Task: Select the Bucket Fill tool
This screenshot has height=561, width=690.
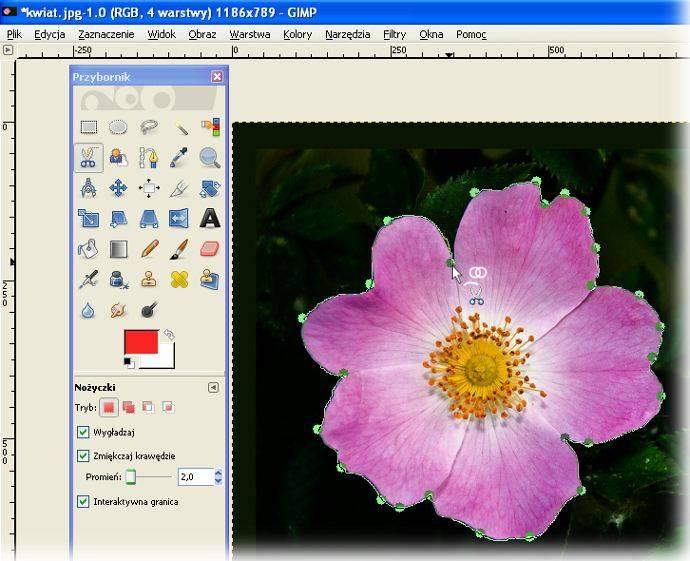Action: tap(89, 249)
